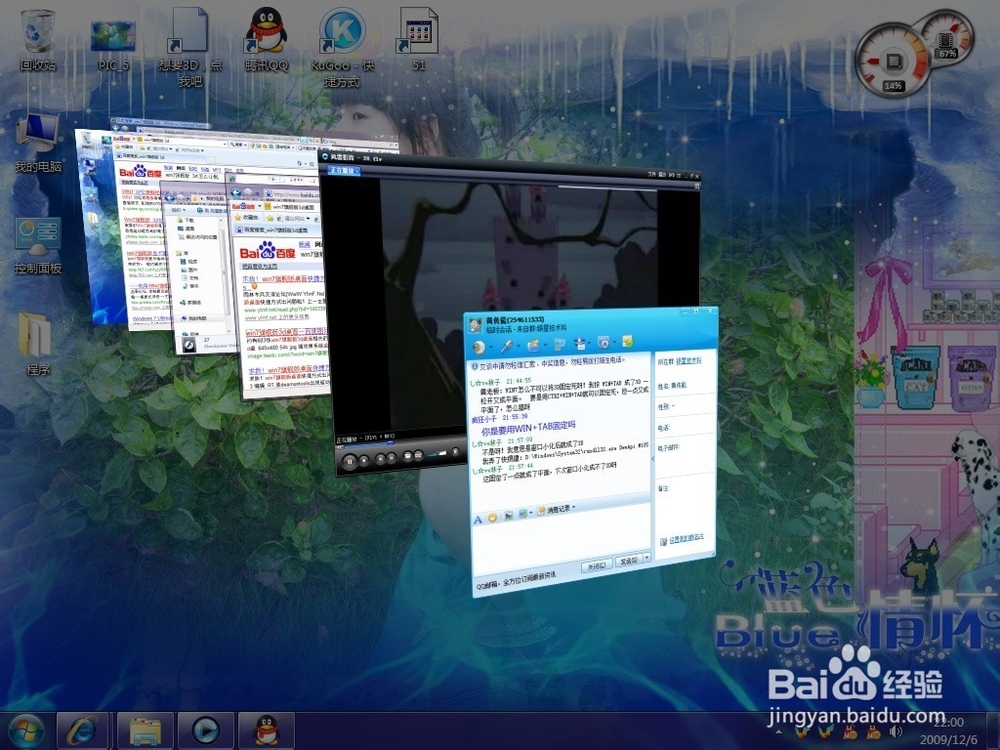
Task: Click the next track button in the media player
Action: pyautogui.click(x=392, y=457)
